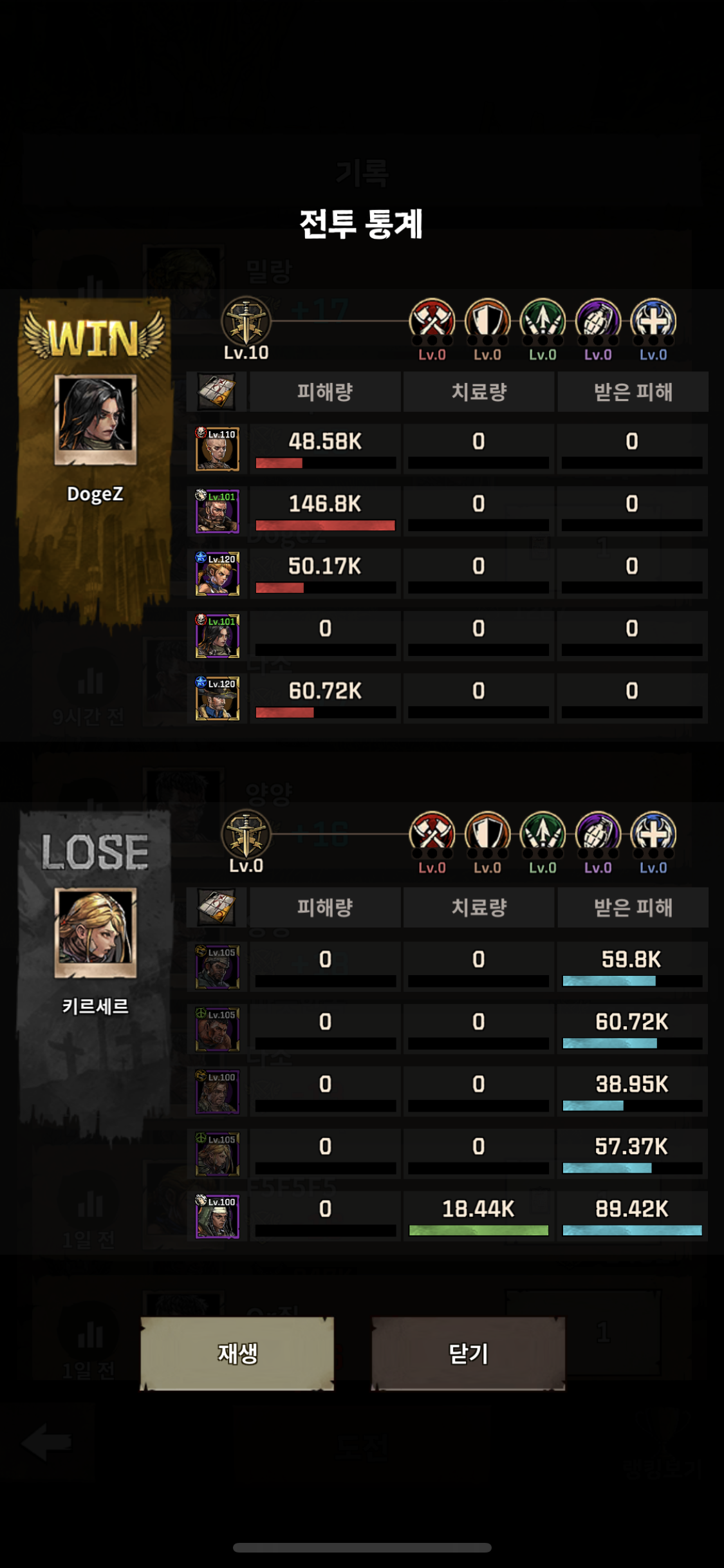This screenshot has height=1568, width=724.
Task: Tap the loser's Lv.0 sword emblem
Action: click(246, 834)
